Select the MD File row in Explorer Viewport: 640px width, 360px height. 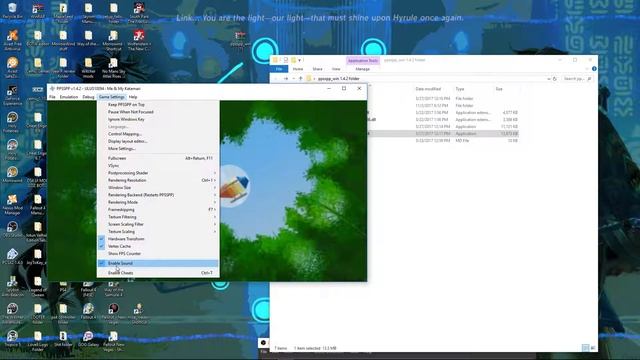pos(443,140)
